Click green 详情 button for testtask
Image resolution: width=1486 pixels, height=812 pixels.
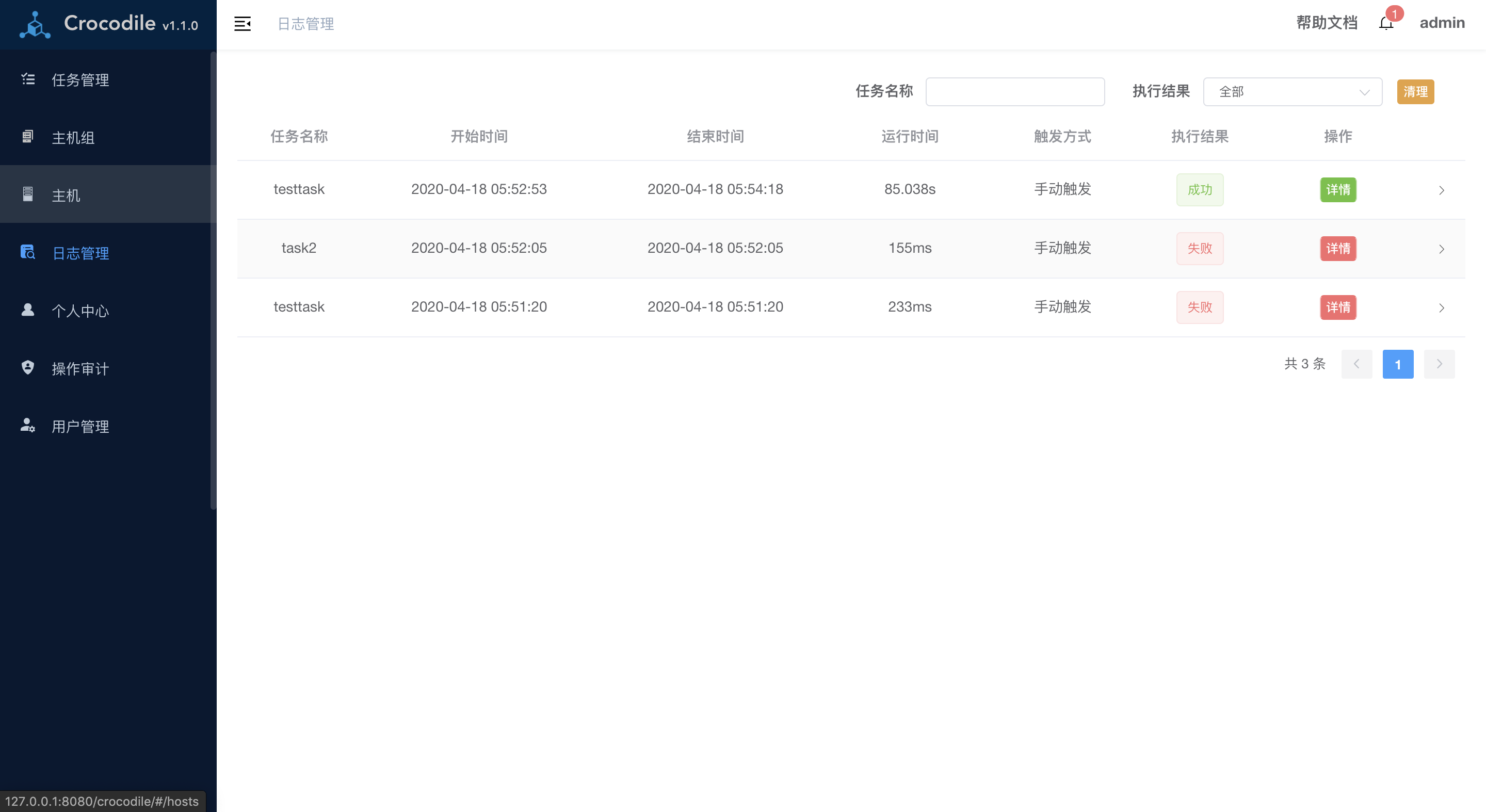pos(1338,190)
